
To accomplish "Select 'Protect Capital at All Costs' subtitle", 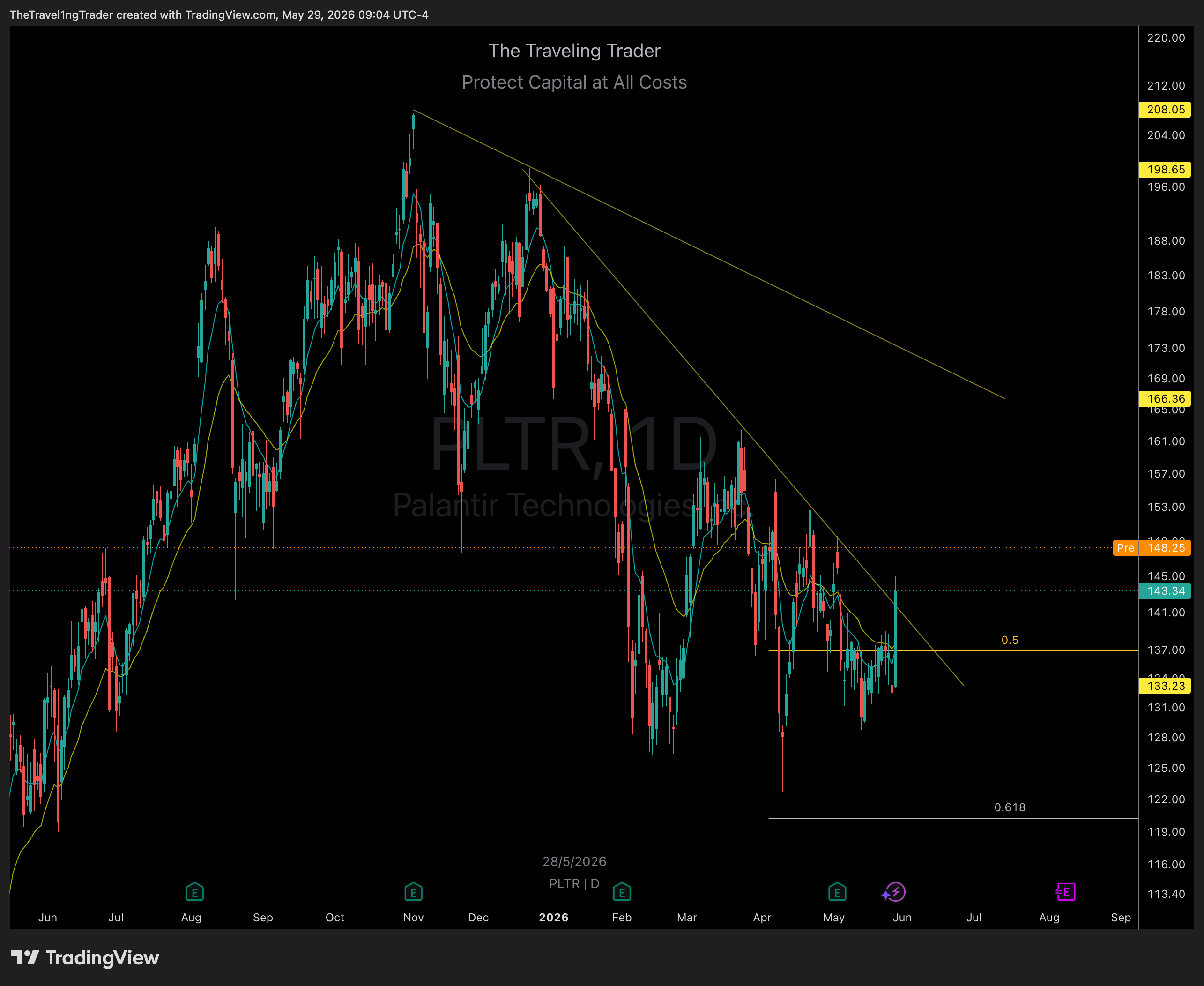I will pyautogui.click(x=574, y=82).
